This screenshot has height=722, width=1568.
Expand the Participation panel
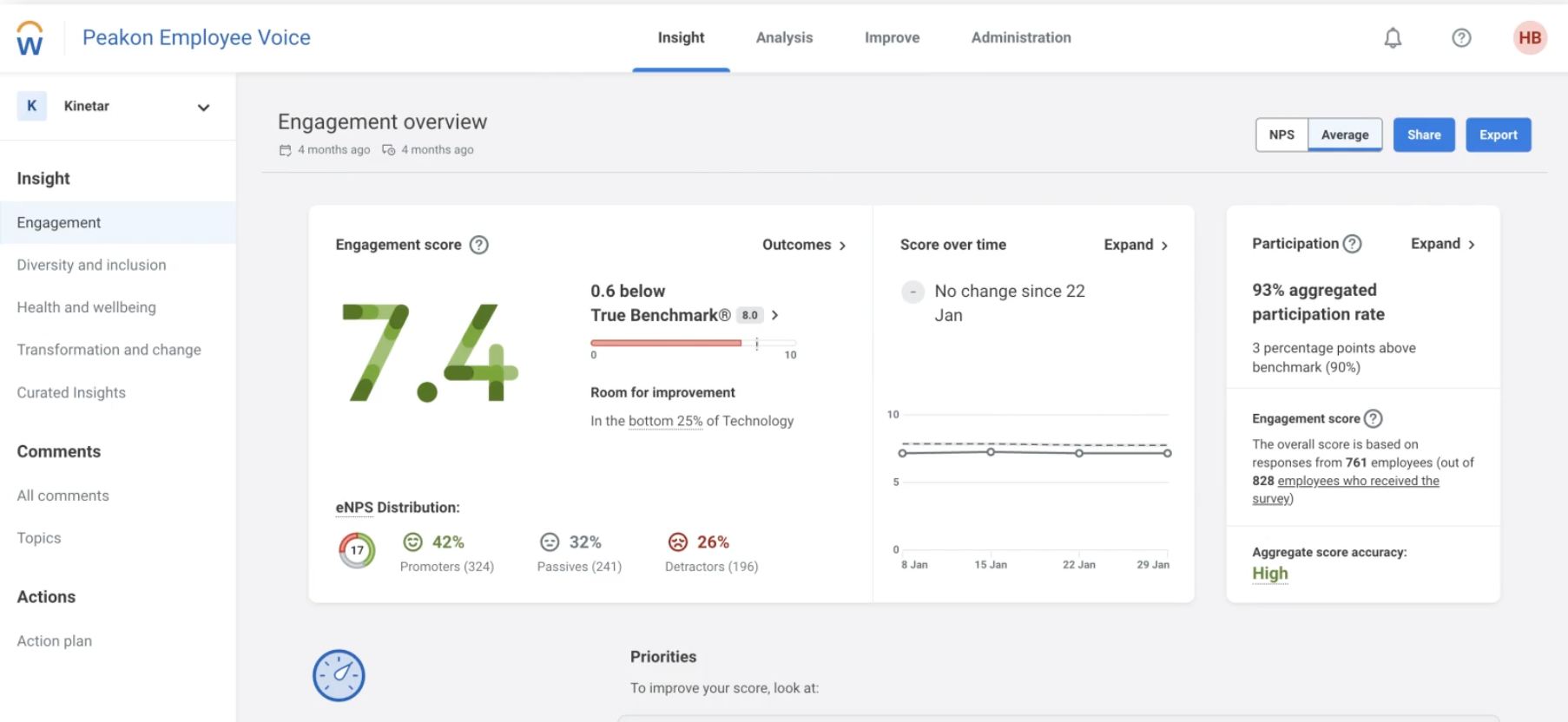point(1443,244)
